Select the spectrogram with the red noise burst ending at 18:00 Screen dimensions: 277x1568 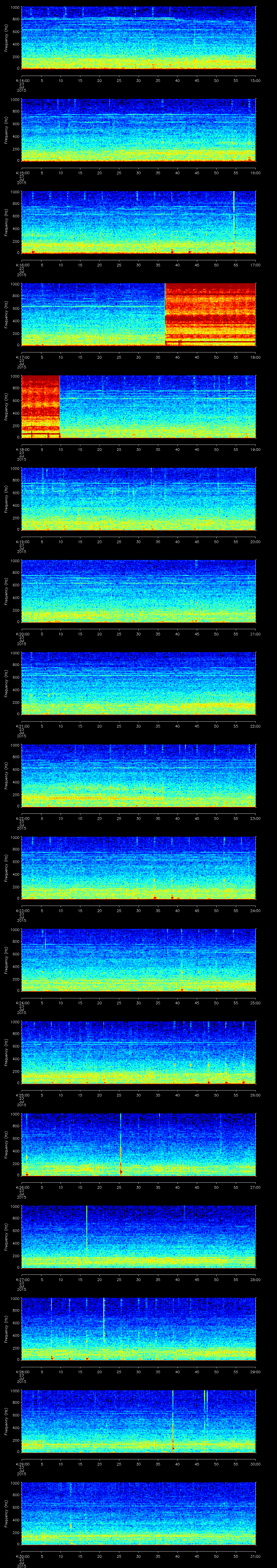click(x=138, y=315)
